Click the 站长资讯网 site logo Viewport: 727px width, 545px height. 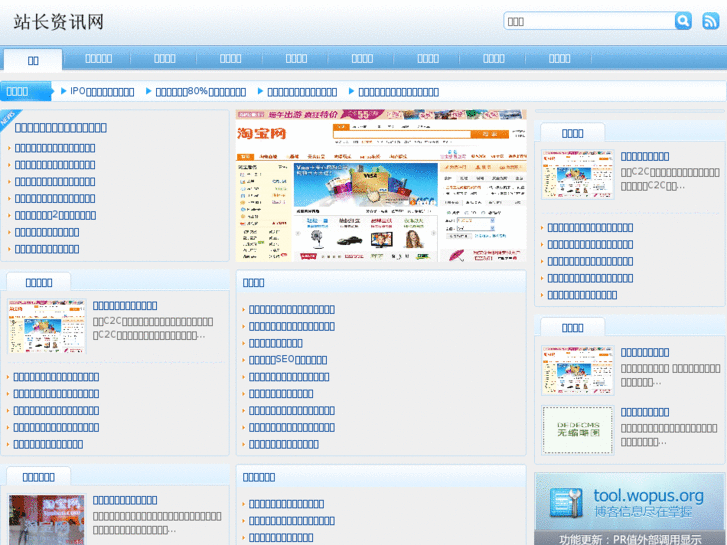pyautogui.click(x=58, y=22)
